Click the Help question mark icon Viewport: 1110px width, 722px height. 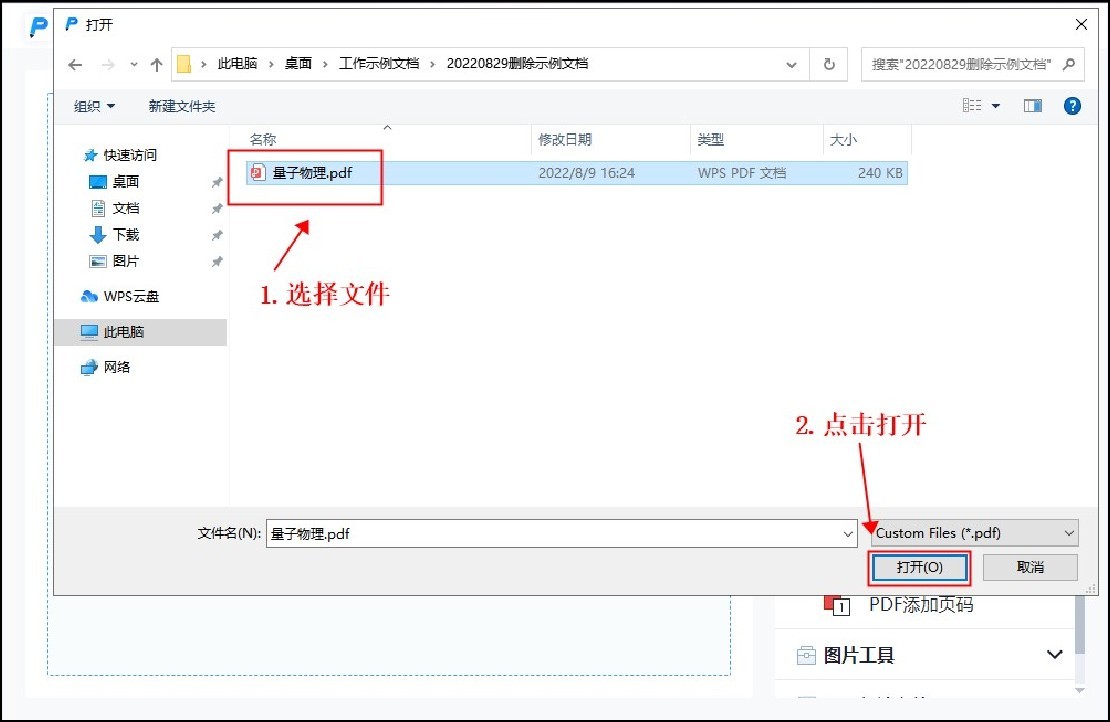(x=1072, y=105)
